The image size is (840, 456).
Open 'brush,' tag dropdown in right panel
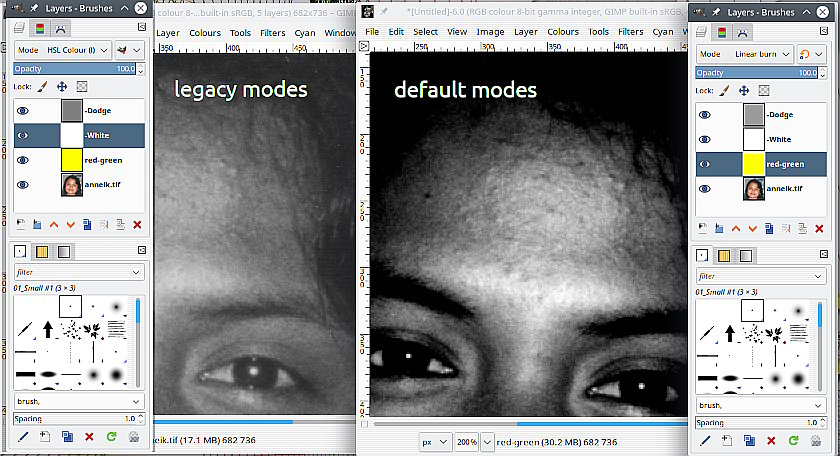click(x=818, y=405)
